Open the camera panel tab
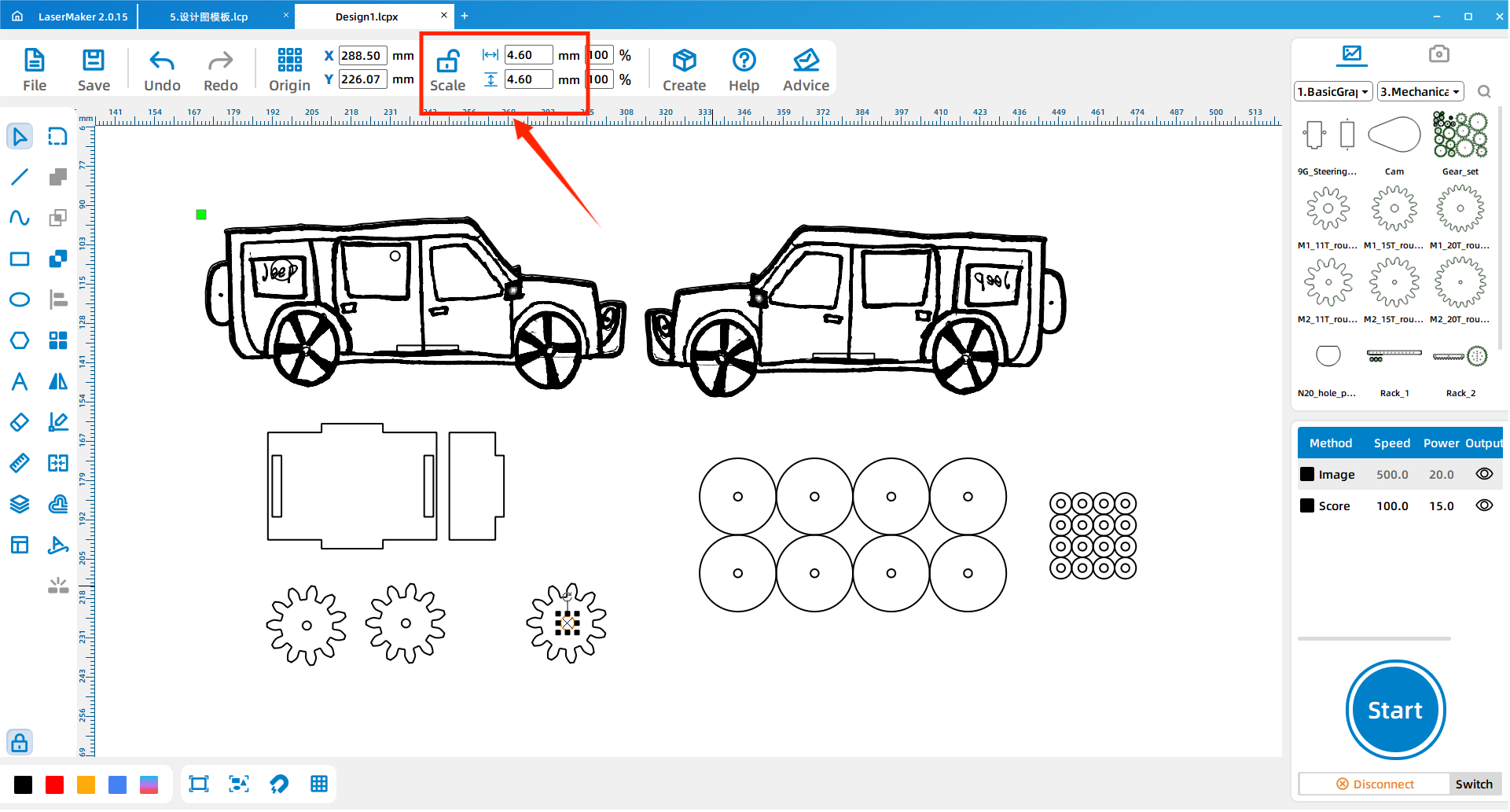 [x=1438, y=54]
